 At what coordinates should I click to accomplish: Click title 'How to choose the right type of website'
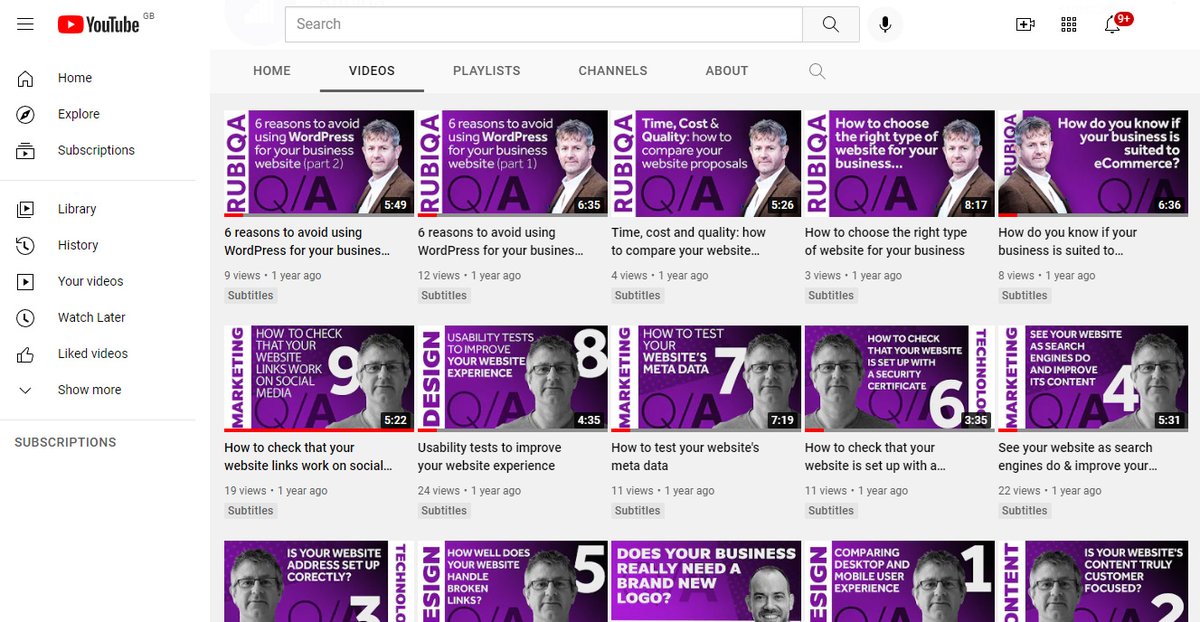[886, 241]
